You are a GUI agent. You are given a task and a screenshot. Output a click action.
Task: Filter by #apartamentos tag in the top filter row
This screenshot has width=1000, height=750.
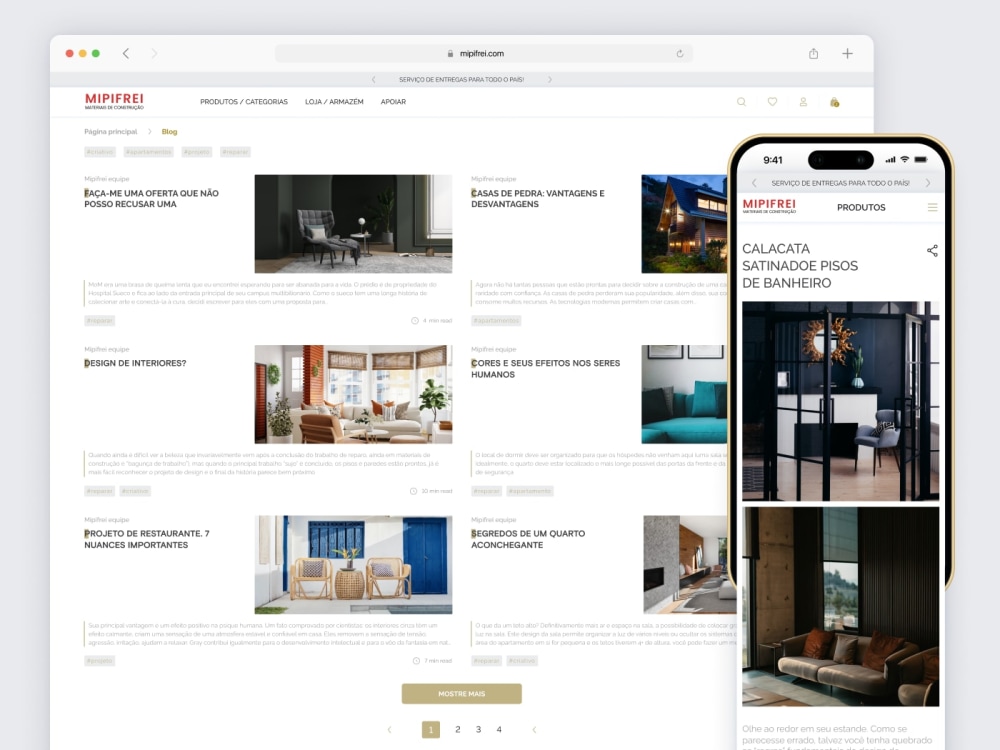[x=149, y=152]
